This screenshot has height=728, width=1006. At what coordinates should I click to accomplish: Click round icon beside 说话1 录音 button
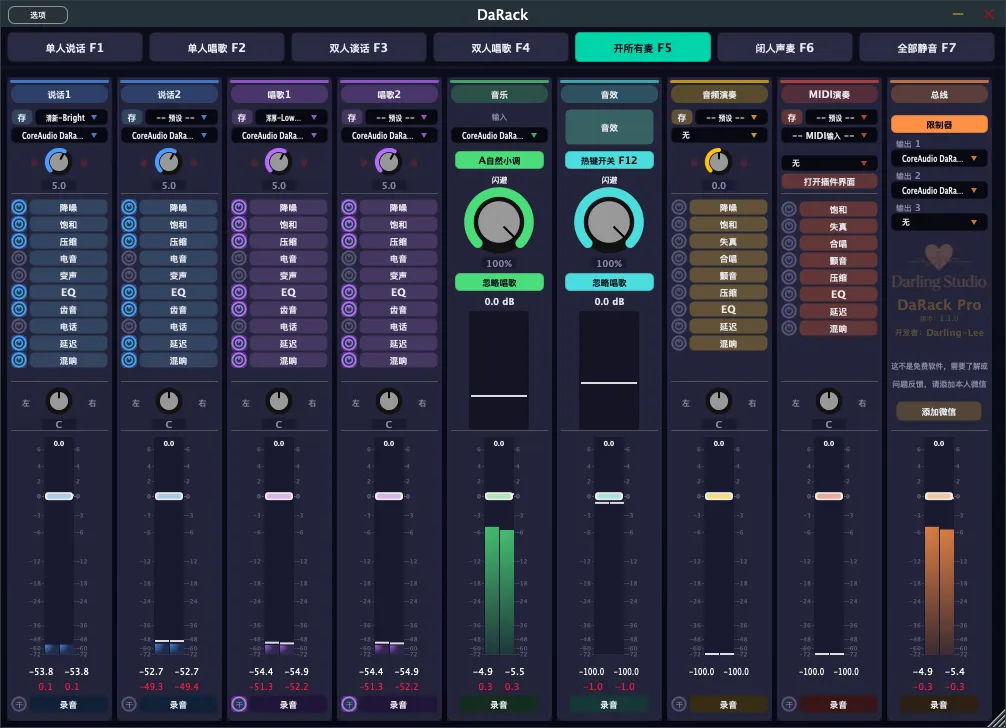click(19, 704)
